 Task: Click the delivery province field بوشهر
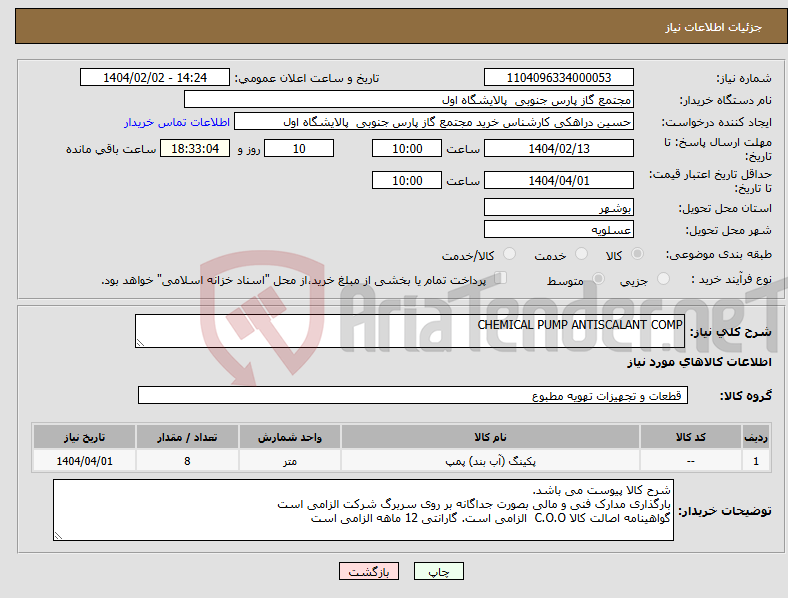(x=558, y=207)
